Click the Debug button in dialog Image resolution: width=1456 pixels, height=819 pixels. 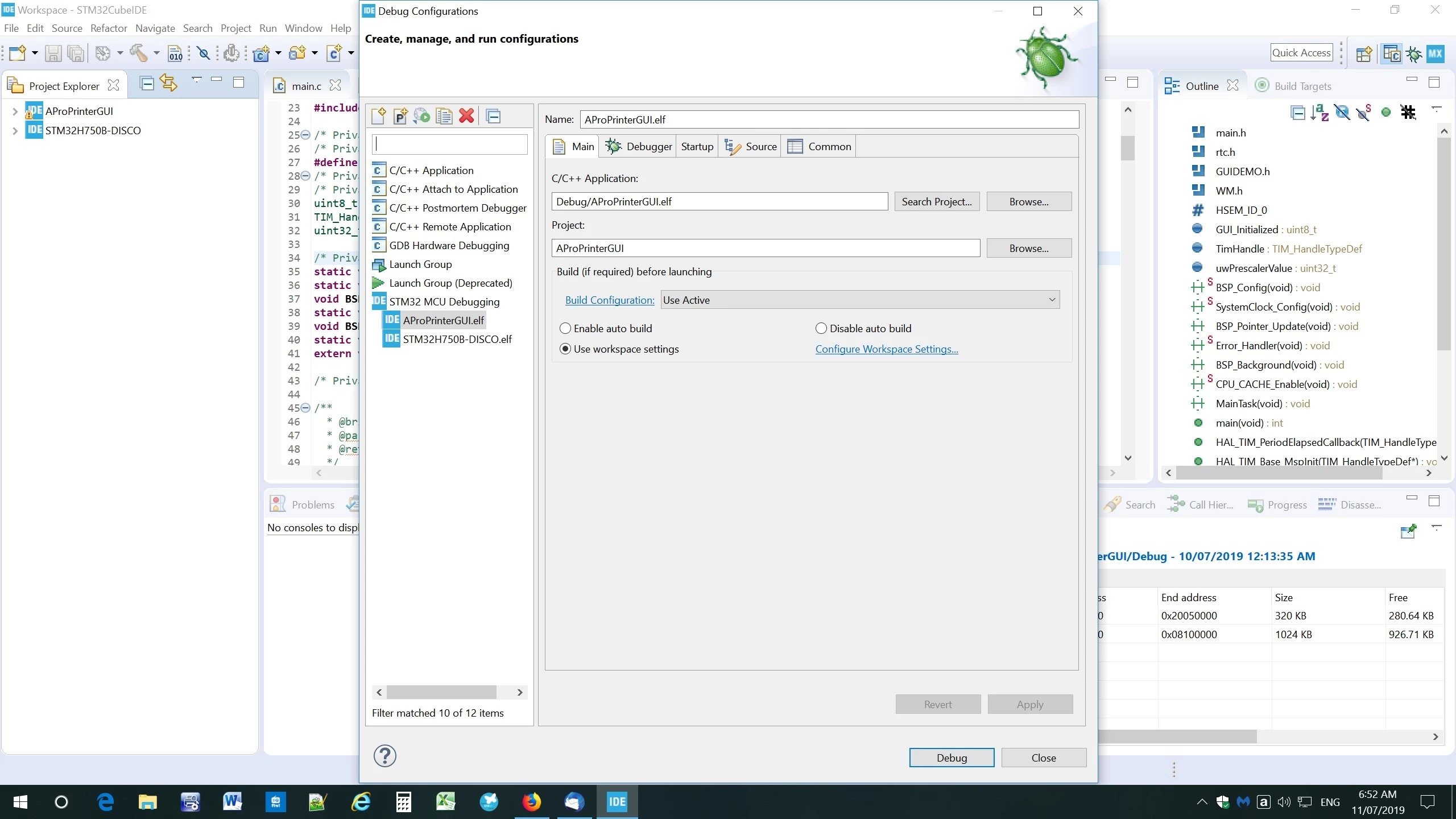(952, 758)
